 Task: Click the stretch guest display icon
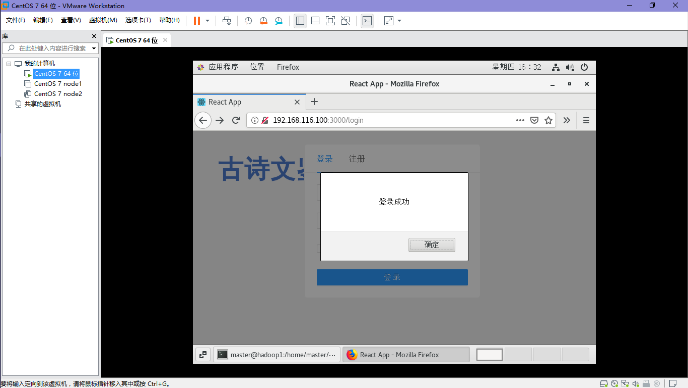tap(388, 21)
